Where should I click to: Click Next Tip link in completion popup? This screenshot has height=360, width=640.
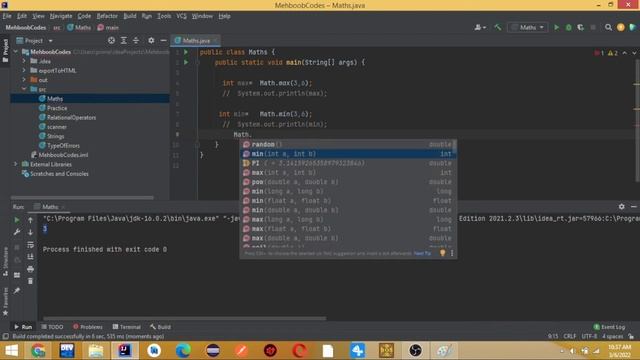(x=422, y=253)
